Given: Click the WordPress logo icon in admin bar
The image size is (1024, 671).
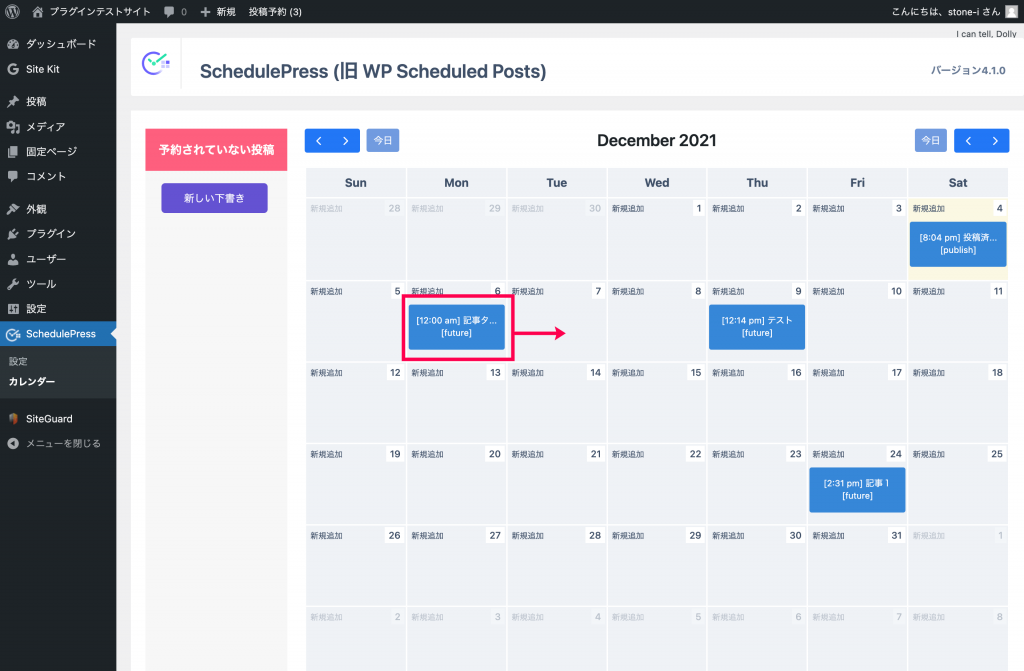Looking at the screenshot, I should coord(12,12).
